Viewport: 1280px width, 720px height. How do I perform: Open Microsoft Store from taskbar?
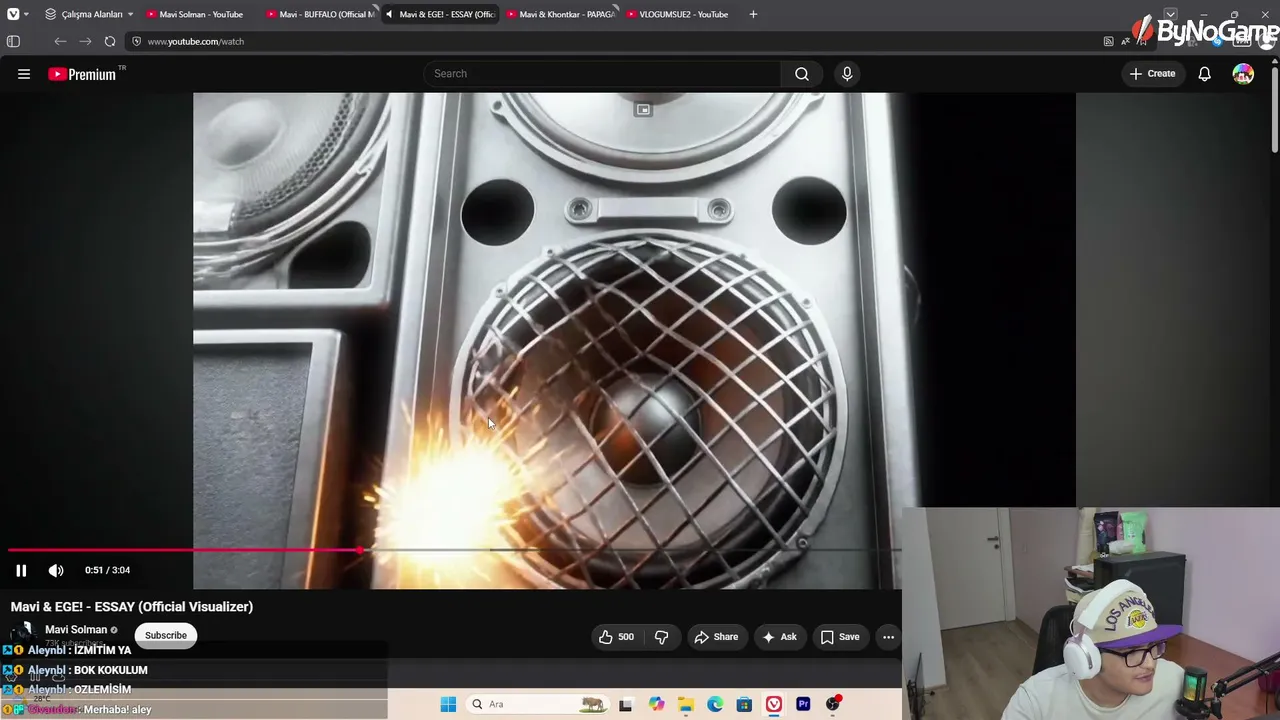click(x=744, y=704)
